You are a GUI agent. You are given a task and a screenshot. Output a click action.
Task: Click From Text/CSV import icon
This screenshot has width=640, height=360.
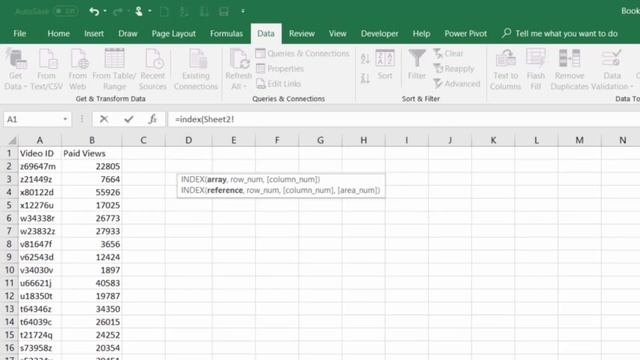click(47, 69)
